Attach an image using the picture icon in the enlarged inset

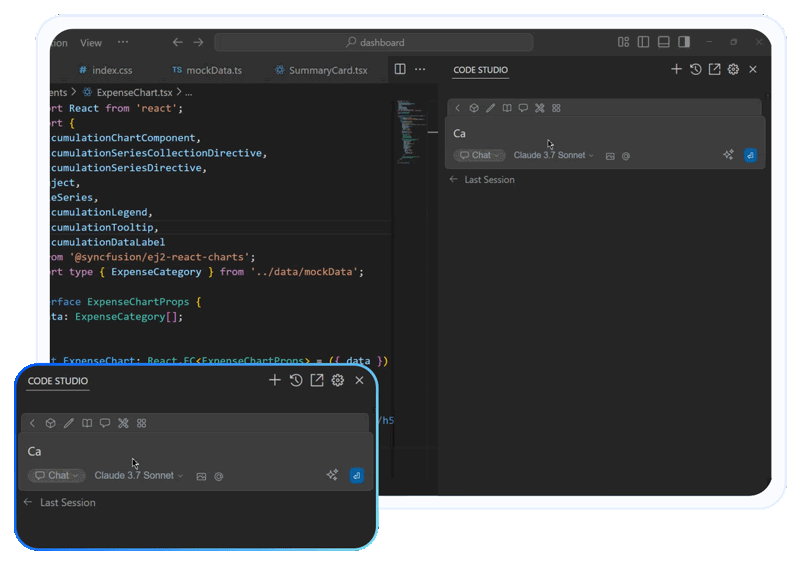(201, 476)
